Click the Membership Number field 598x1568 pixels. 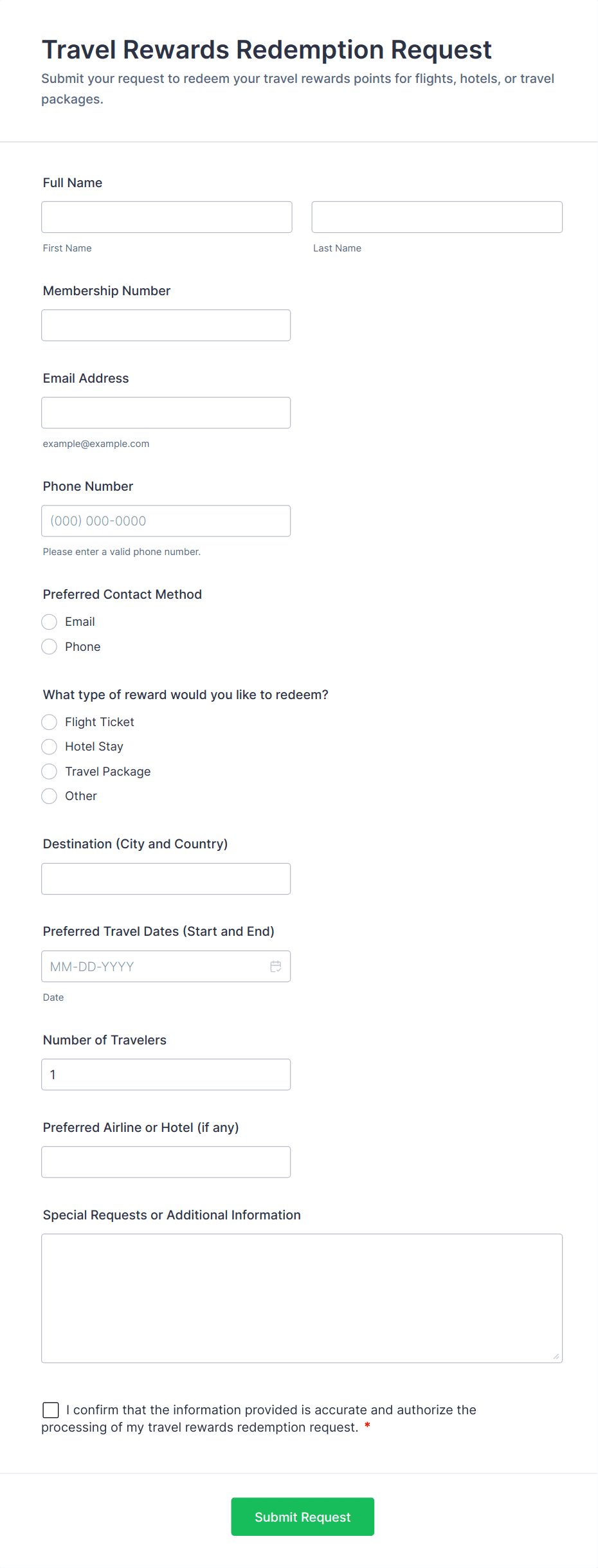point(166,325)
